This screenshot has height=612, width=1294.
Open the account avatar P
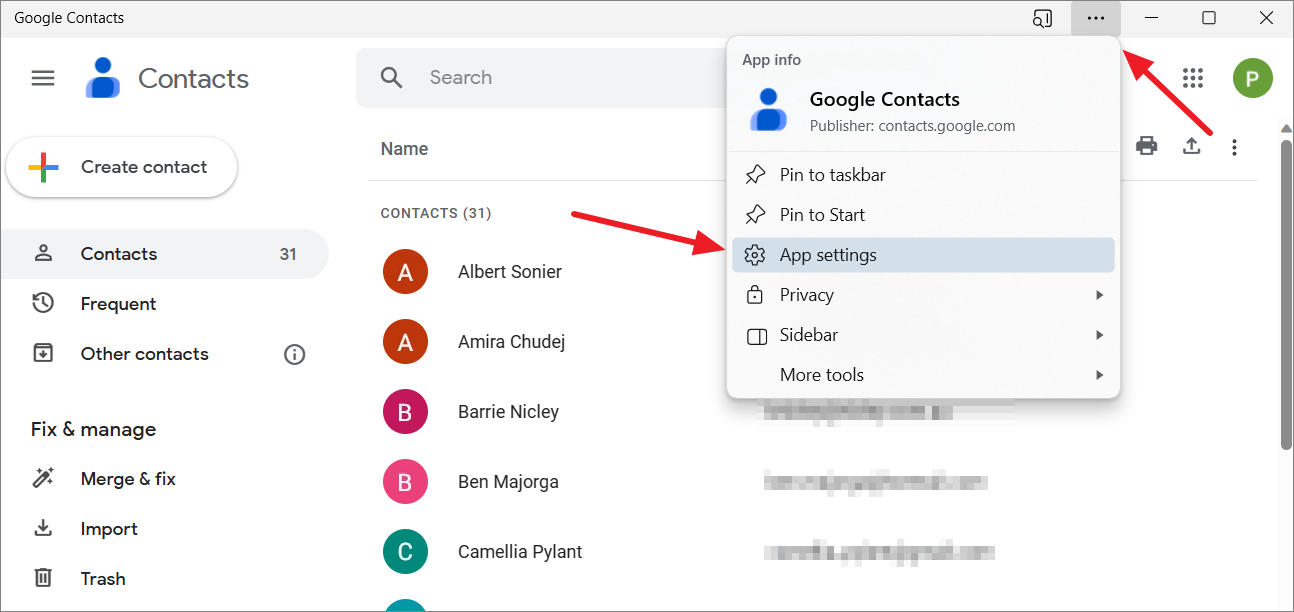click(1252, 78)
